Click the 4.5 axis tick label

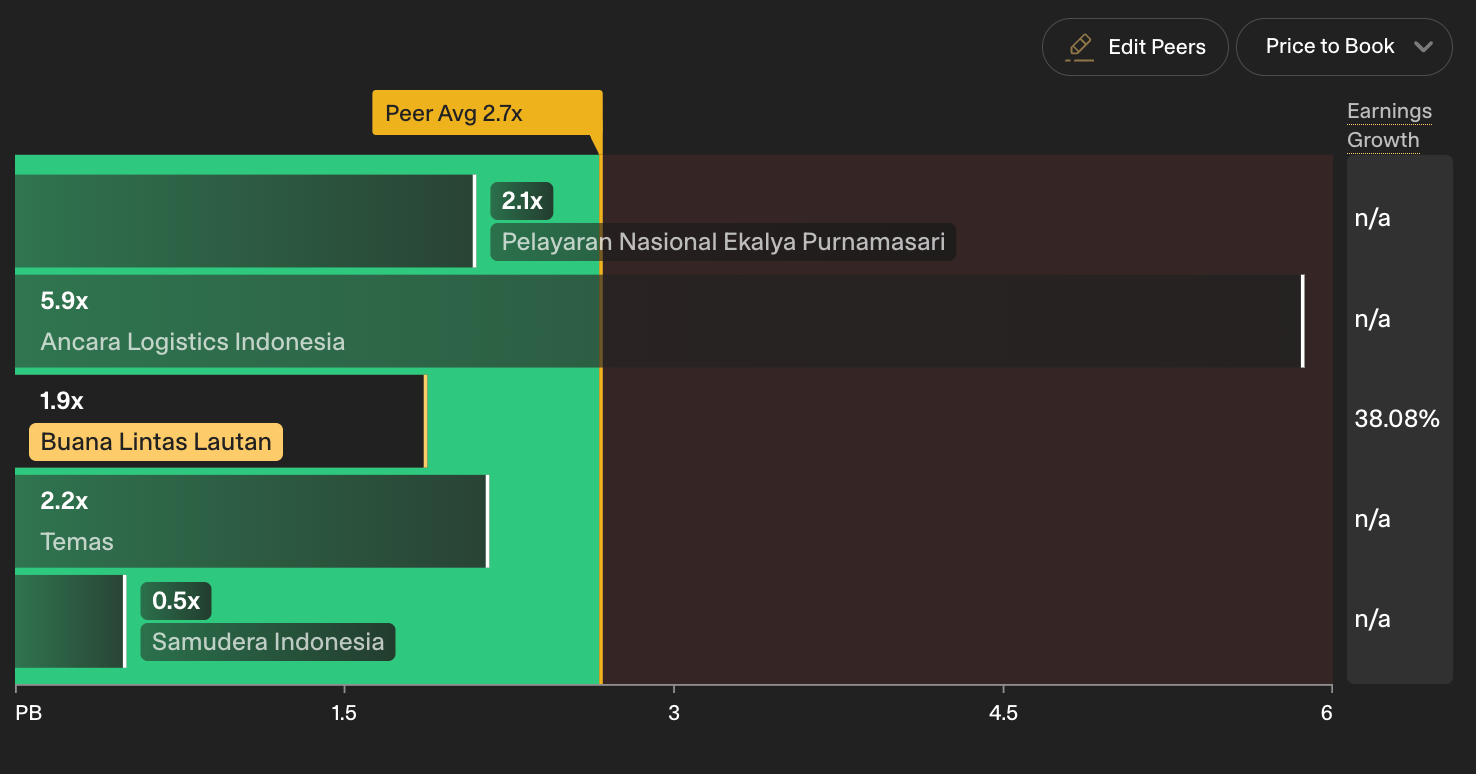coord(1003,713)
